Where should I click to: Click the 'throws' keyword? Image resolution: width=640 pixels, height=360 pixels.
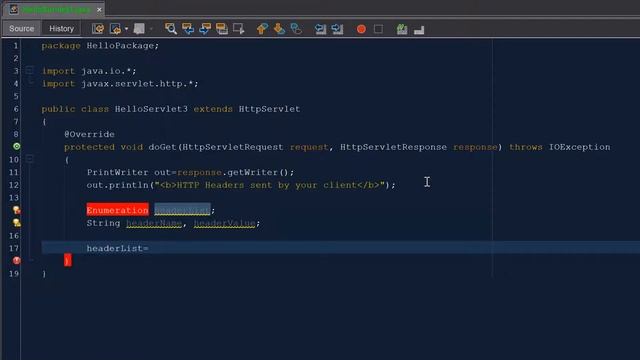click(526, 147)
